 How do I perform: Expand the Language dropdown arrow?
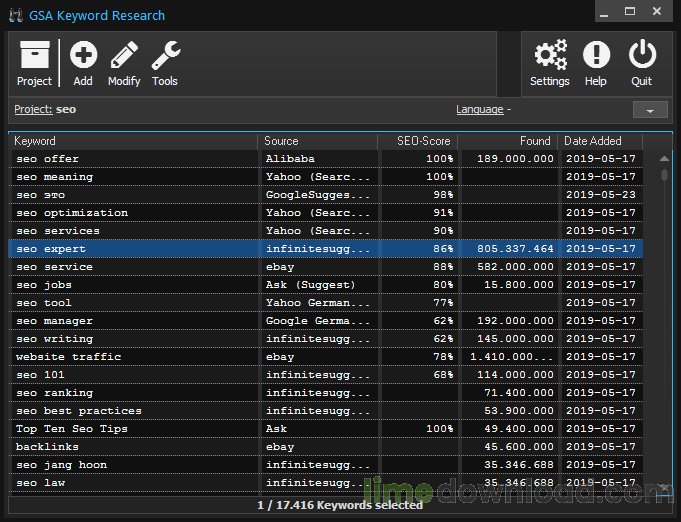coord(650,110)
